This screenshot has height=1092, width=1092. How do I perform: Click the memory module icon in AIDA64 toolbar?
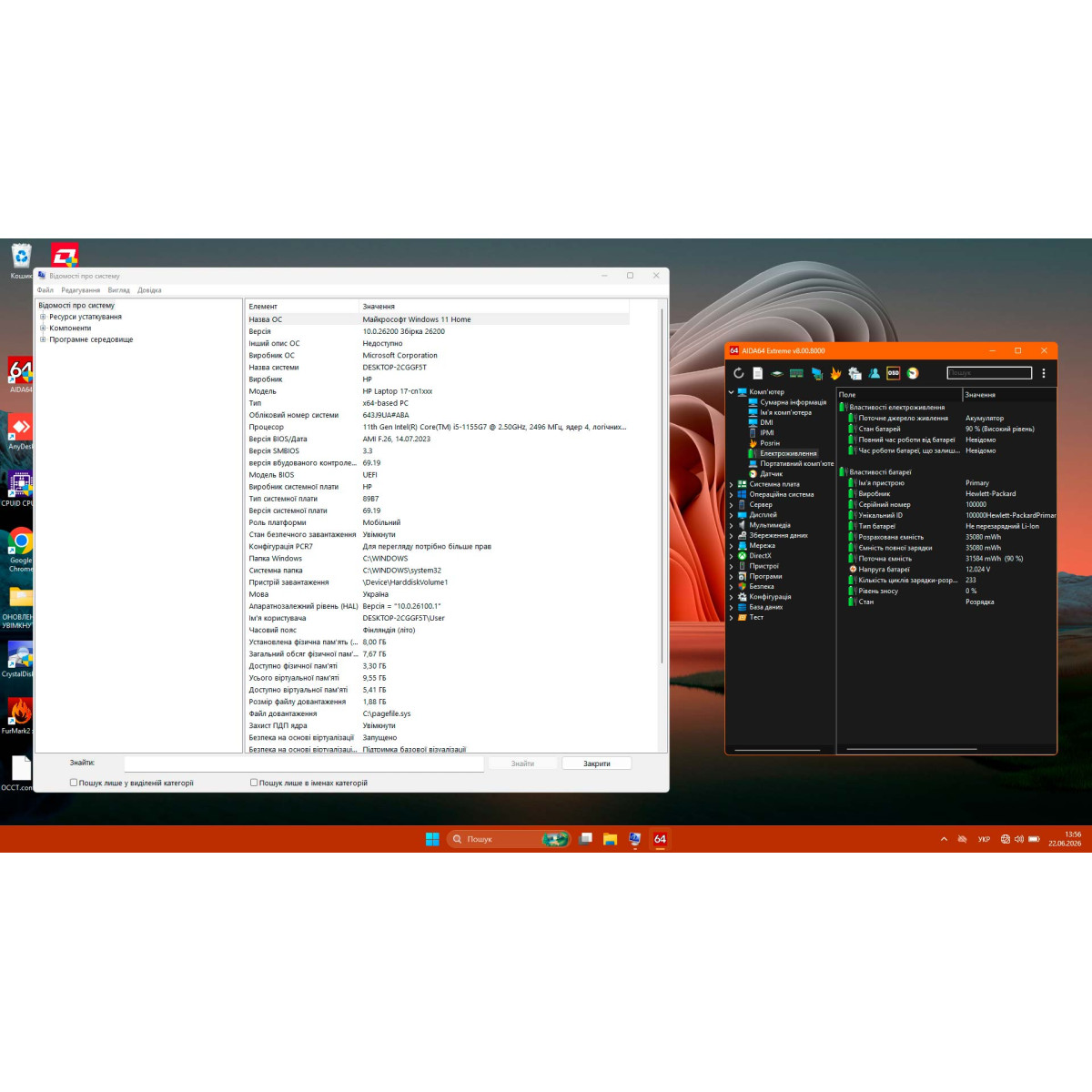click(x=796, y=373)
